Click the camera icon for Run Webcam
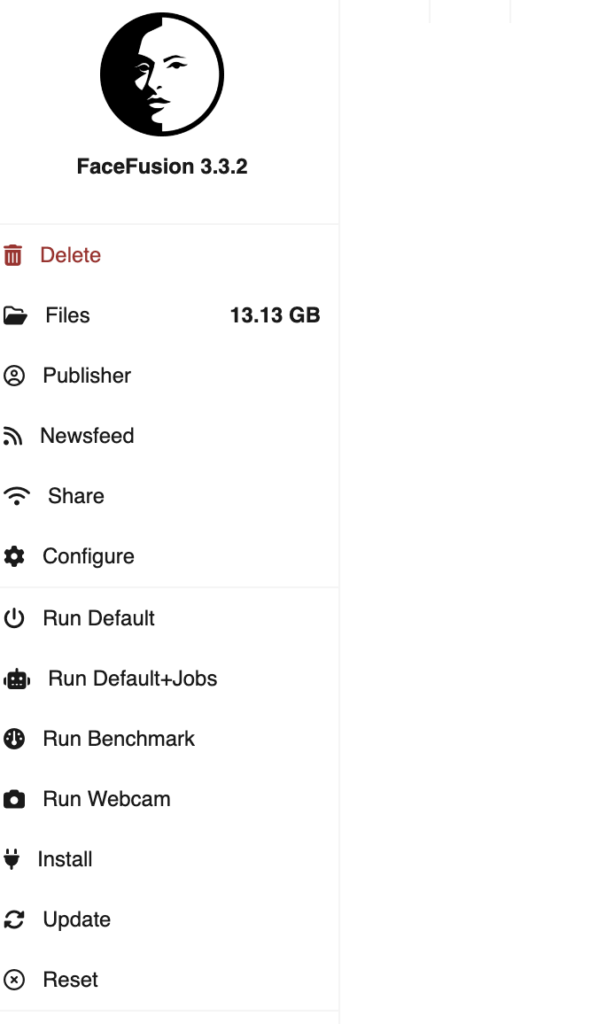This screenshot has width=590, height=1024. [14, 799]
